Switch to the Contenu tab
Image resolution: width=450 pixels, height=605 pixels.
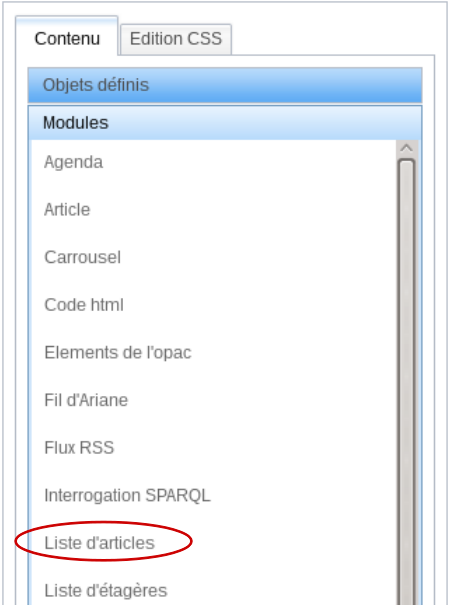coord(67,38)
